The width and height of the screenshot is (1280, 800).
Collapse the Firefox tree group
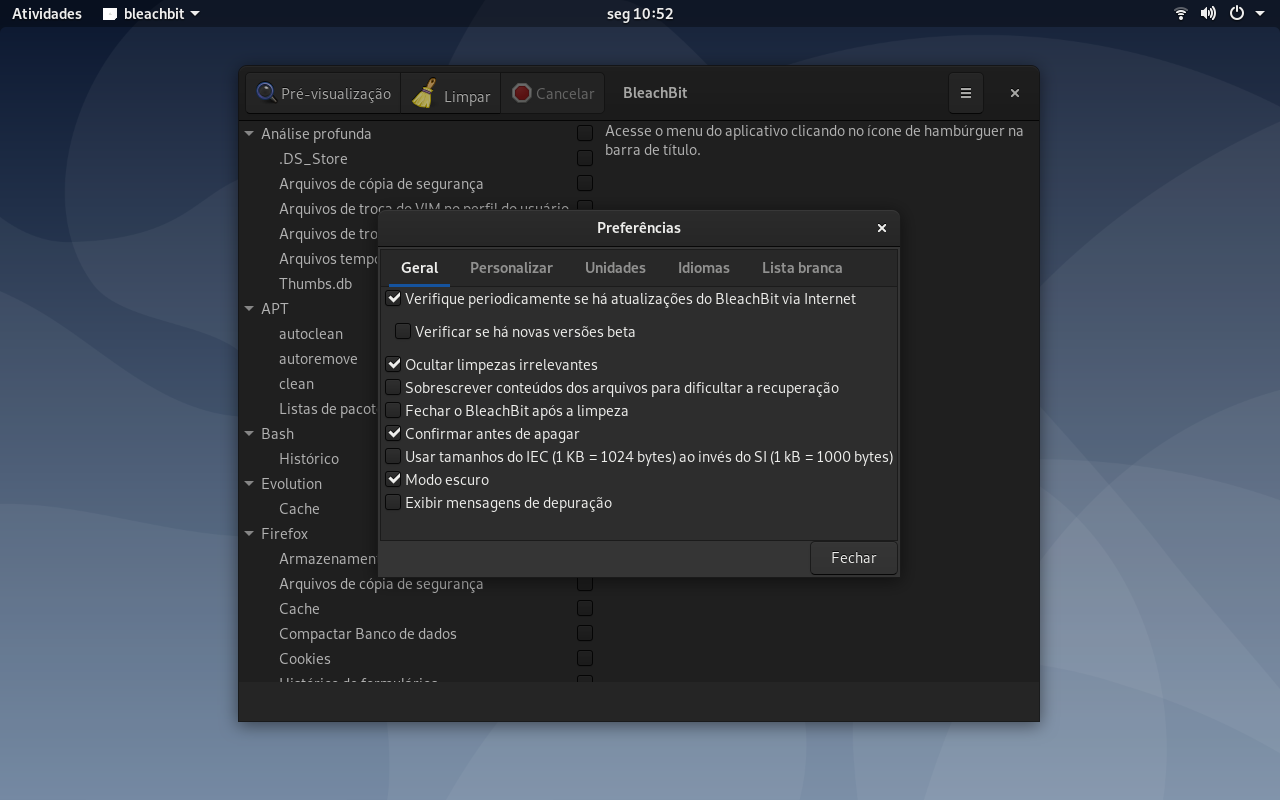pyautogui.click(x=249, y=533)
